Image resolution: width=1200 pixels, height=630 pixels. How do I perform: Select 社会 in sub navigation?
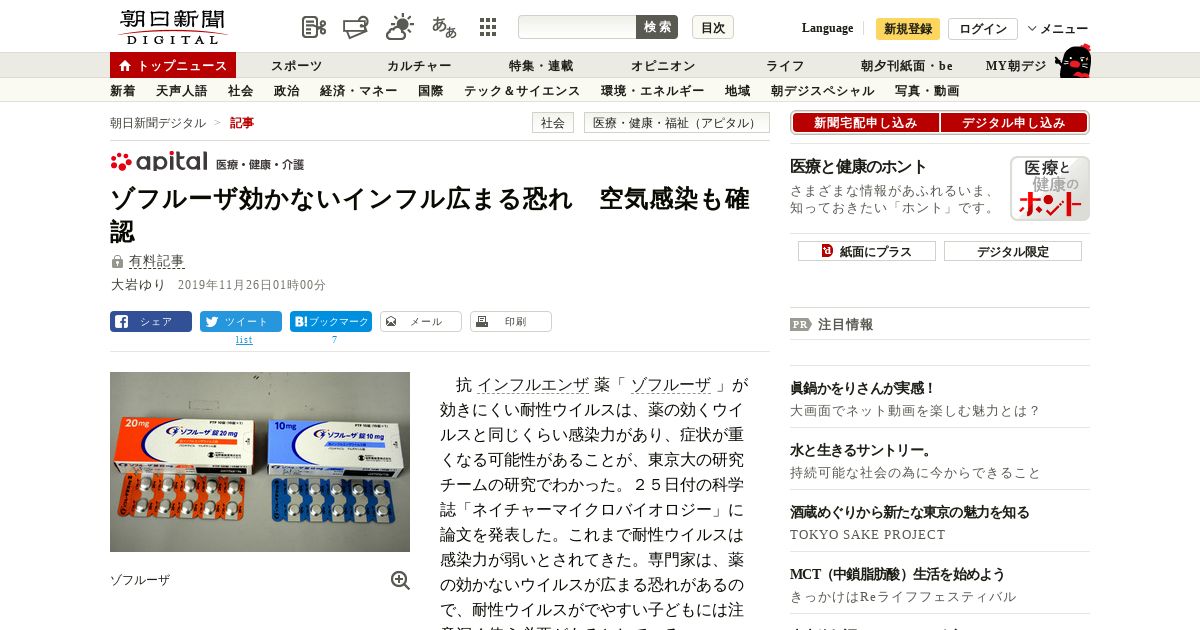[x=240, y=91]
